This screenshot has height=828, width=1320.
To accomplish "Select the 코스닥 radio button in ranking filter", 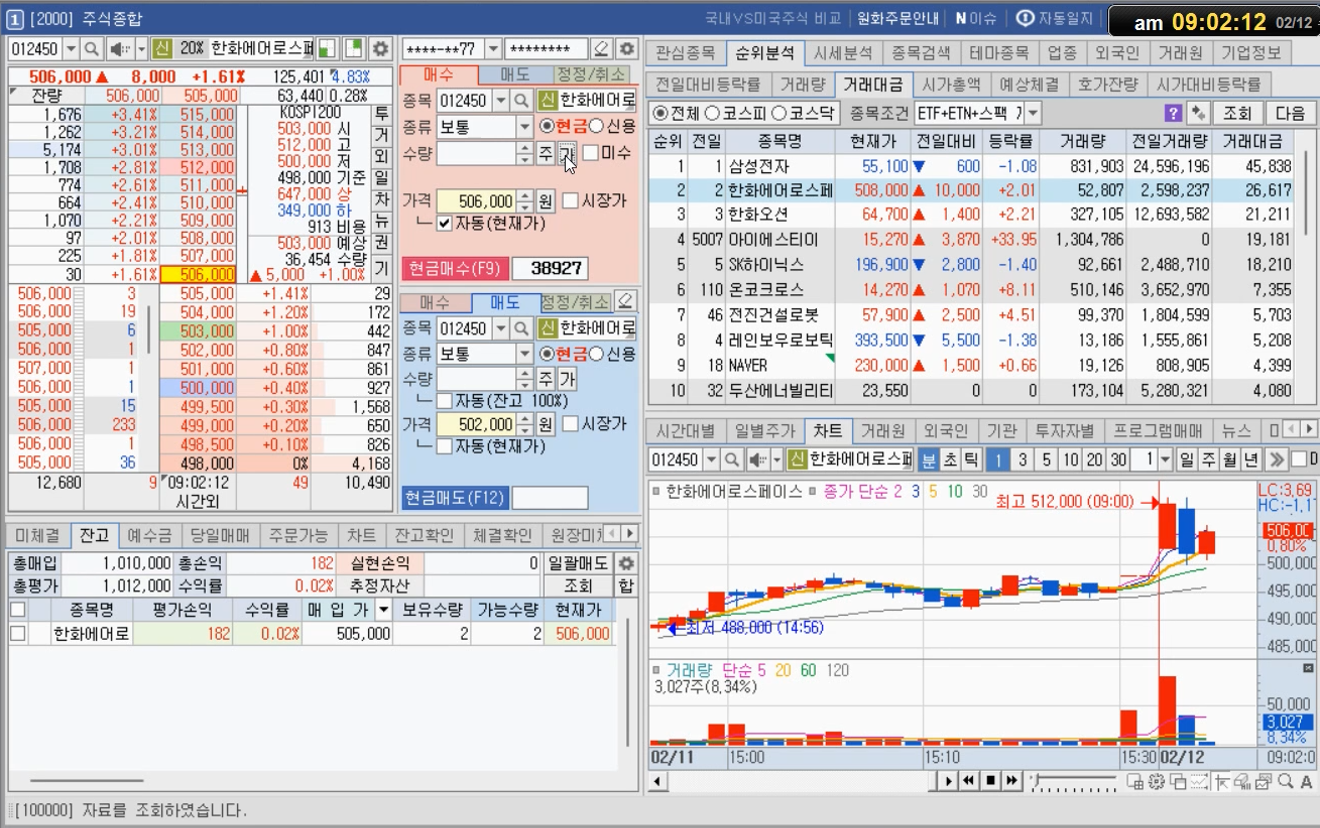I will (780, 113).
